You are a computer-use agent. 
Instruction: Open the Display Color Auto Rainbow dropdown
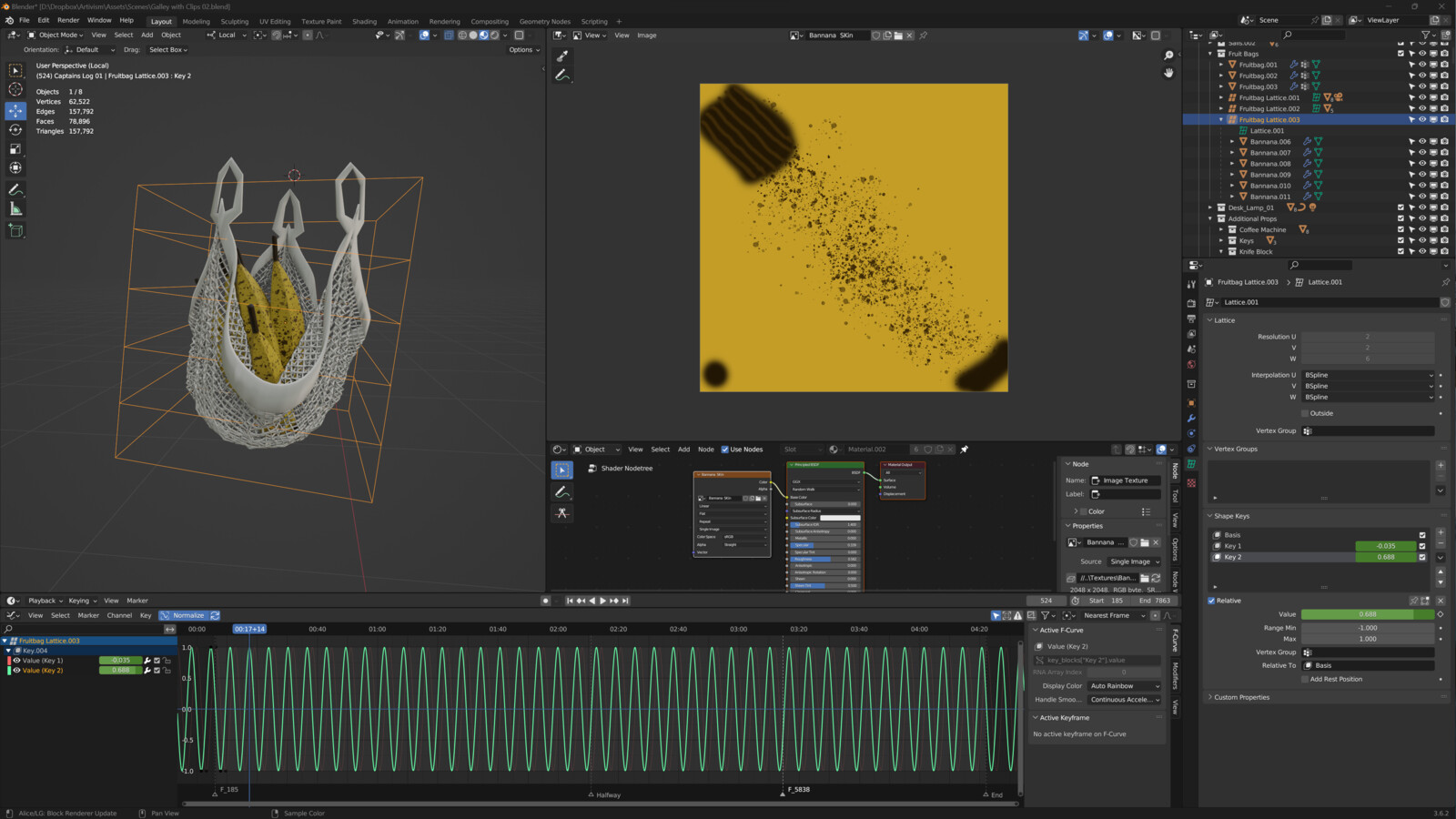(x=1125, y=686)
